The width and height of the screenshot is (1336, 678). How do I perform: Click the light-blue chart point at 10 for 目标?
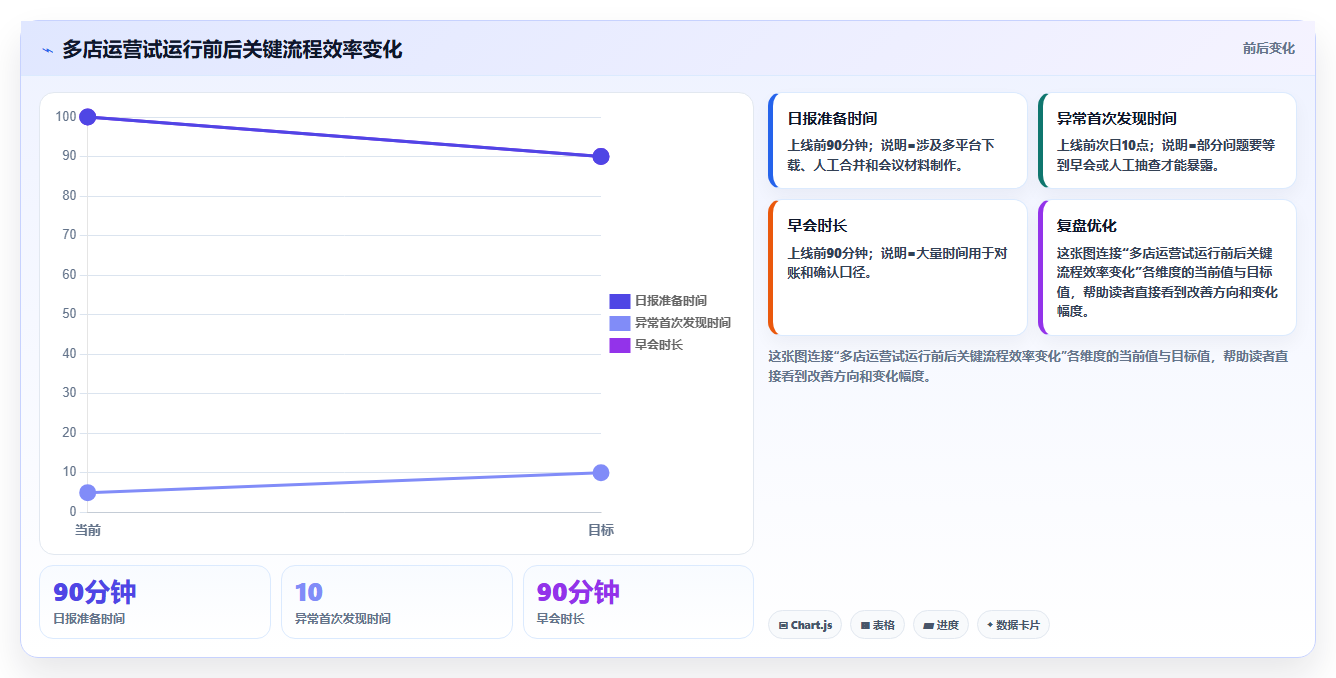click(x=601, y=472)
